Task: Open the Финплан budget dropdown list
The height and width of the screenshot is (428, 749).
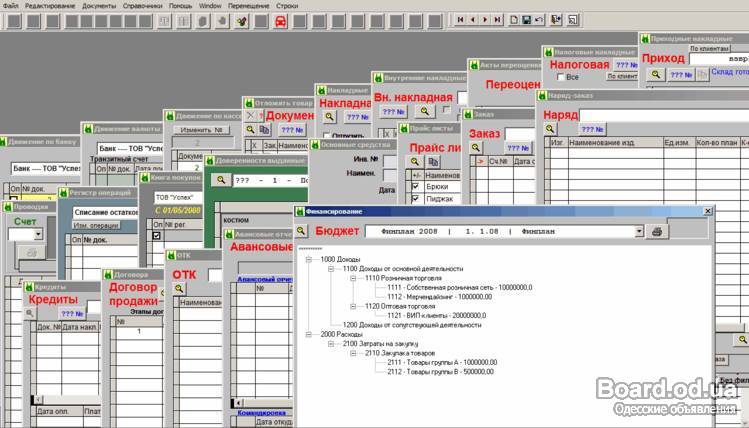Action: [x=638, y=231]
